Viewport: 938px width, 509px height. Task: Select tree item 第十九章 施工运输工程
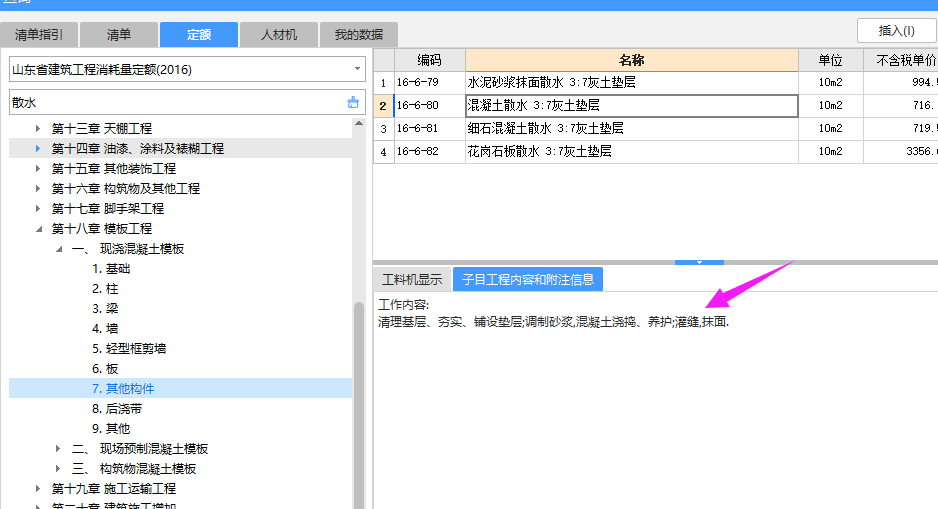(x=114, y=489)
